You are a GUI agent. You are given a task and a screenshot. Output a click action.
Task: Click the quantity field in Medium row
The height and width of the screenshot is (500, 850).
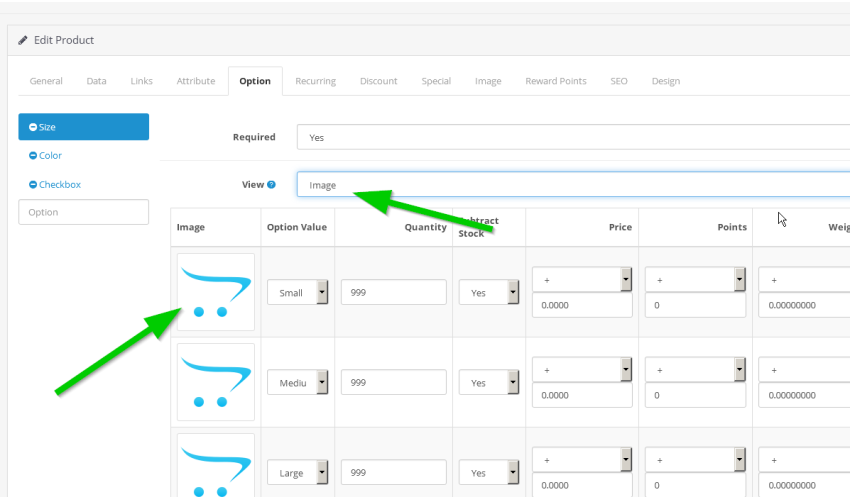click(x=394, y=382)
